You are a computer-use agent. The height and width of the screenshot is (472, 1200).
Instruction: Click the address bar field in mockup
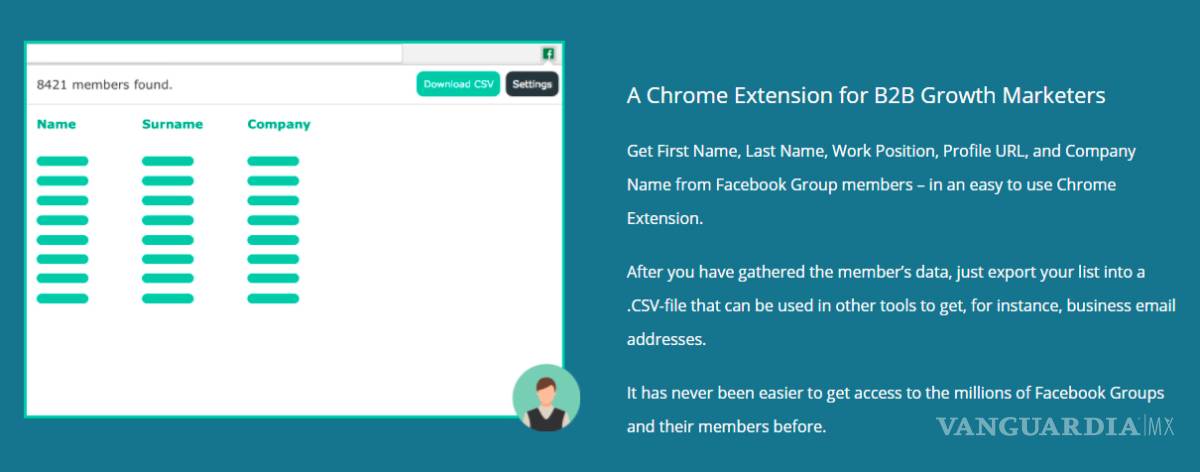(x=215, y=54)
